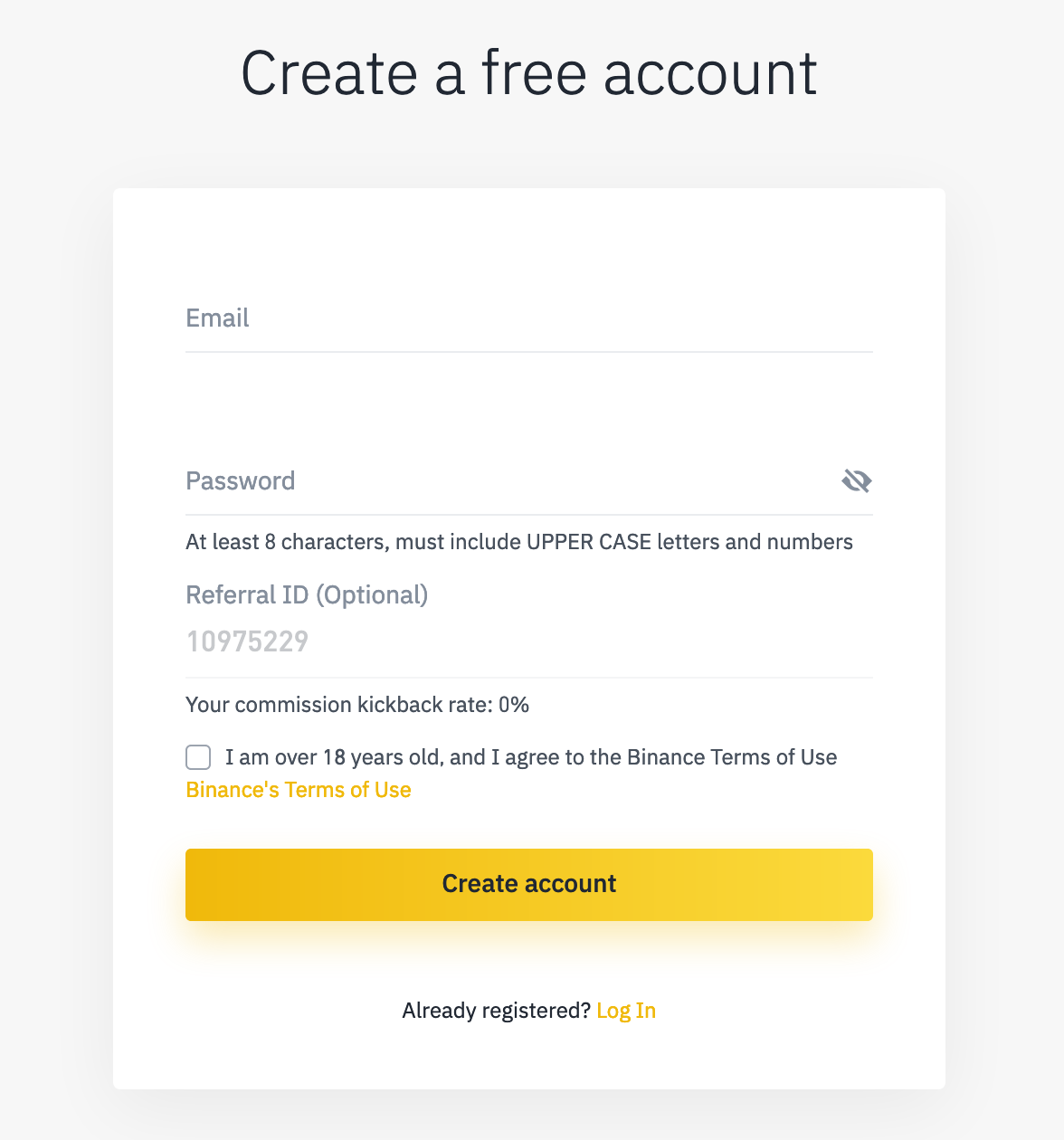1064x1140 pixels.
Task: Click the underline beneath the Referral ID field
Action: pyautogui.click(x=529, y=677)
